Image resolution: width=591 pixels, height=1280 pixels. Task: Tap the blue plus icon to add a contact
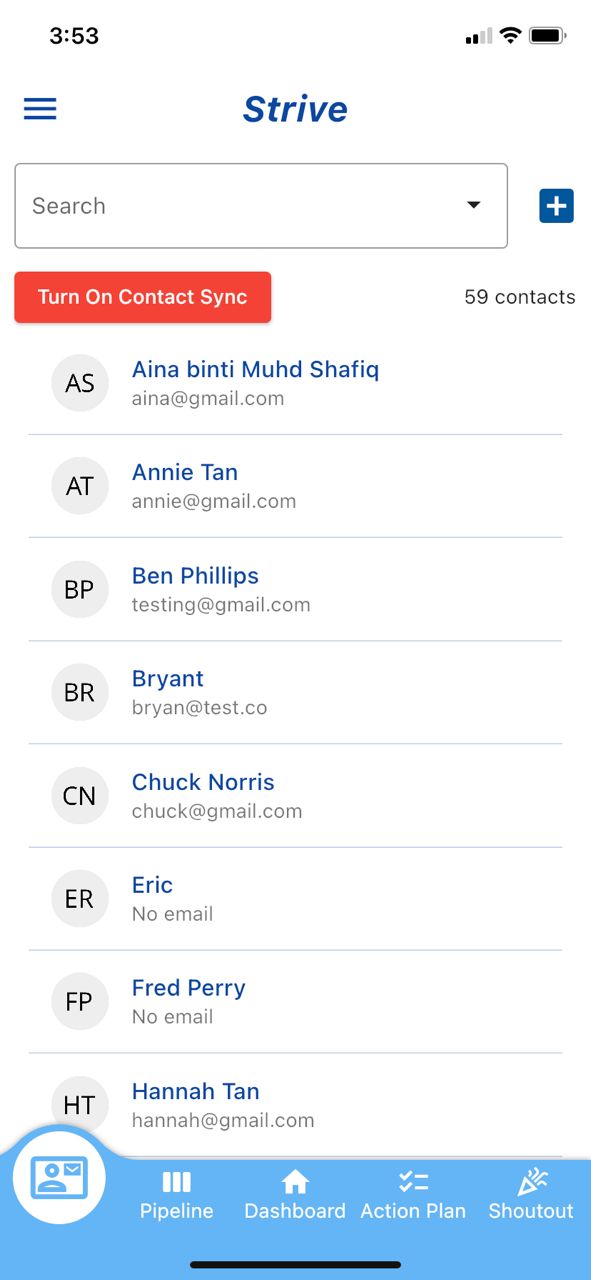556,205
